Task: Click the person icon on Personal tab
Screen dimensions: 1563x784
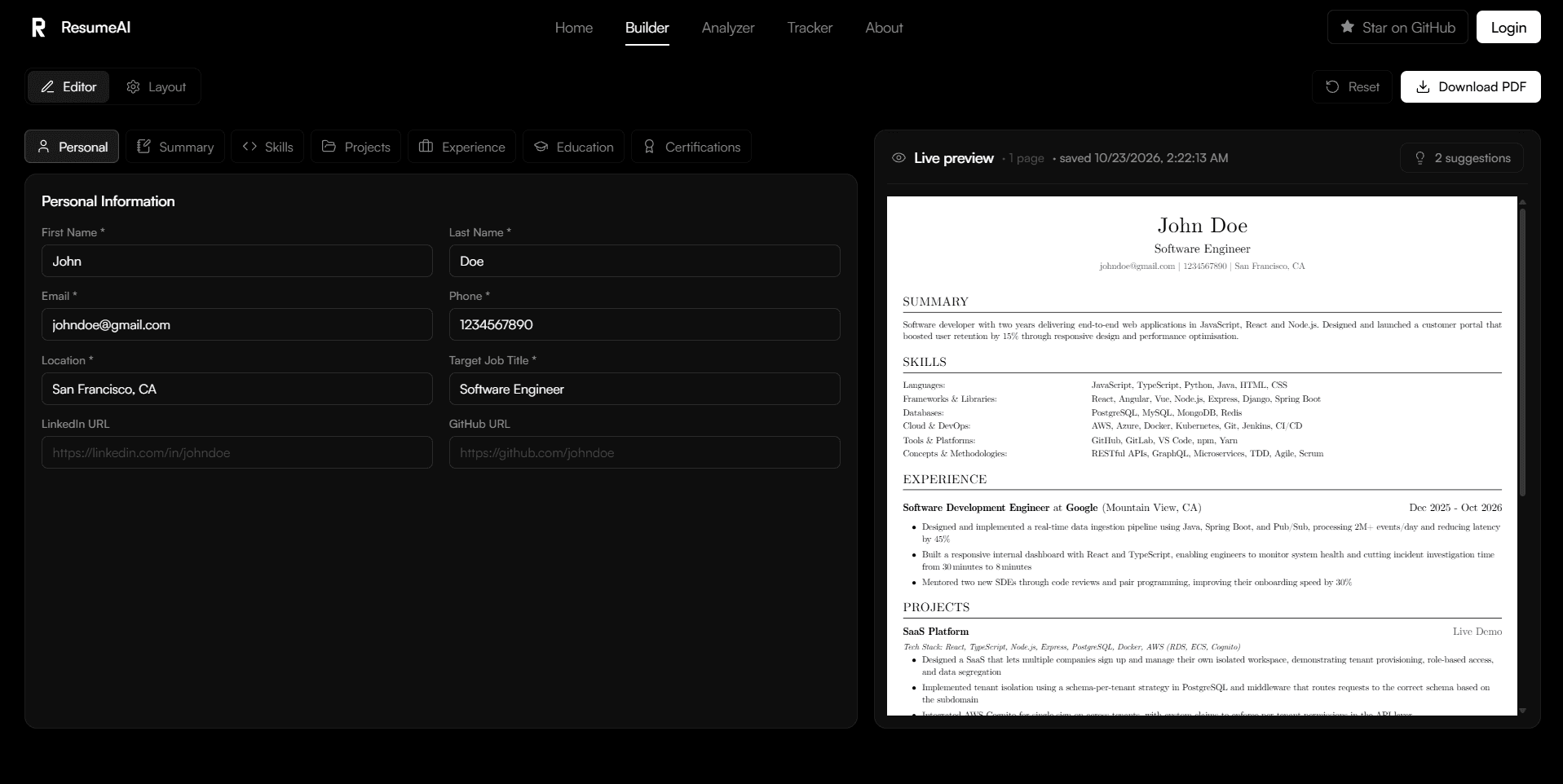Action: 44,147
